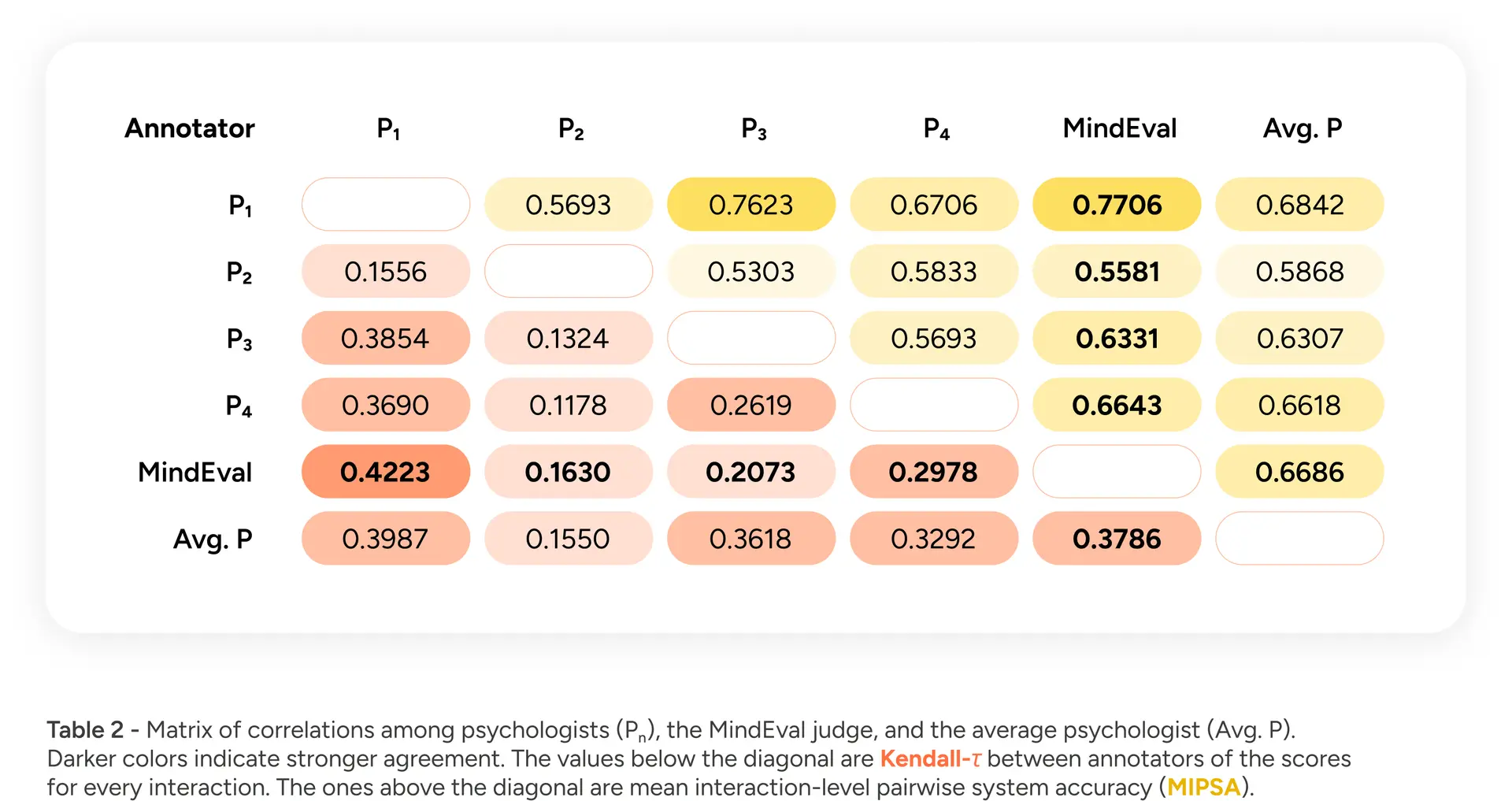The height and width of the screenshot is (801, 1512).
Task: Click the darkest orange cell 0.4223
Action: 385,472
